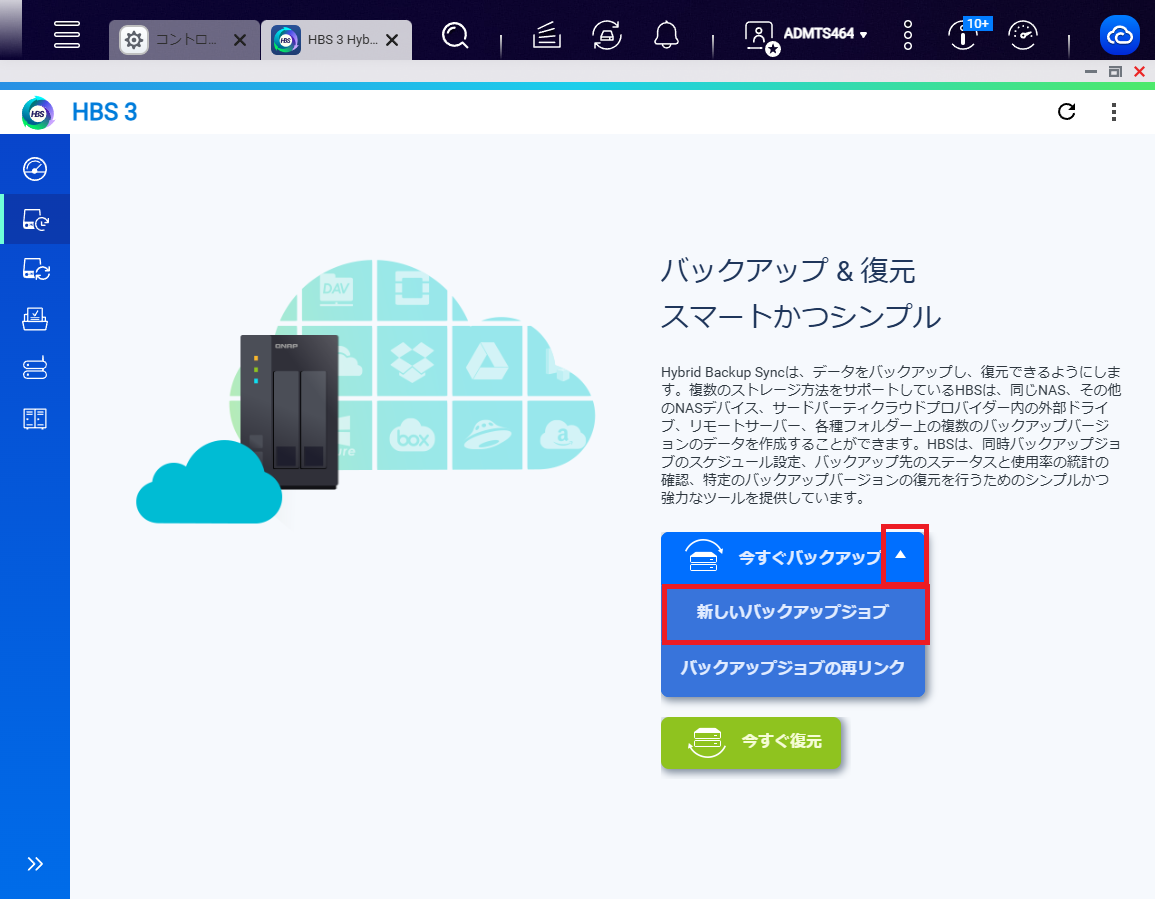
Task: Click the HBS 3 title text
Action: click(105, 112)
